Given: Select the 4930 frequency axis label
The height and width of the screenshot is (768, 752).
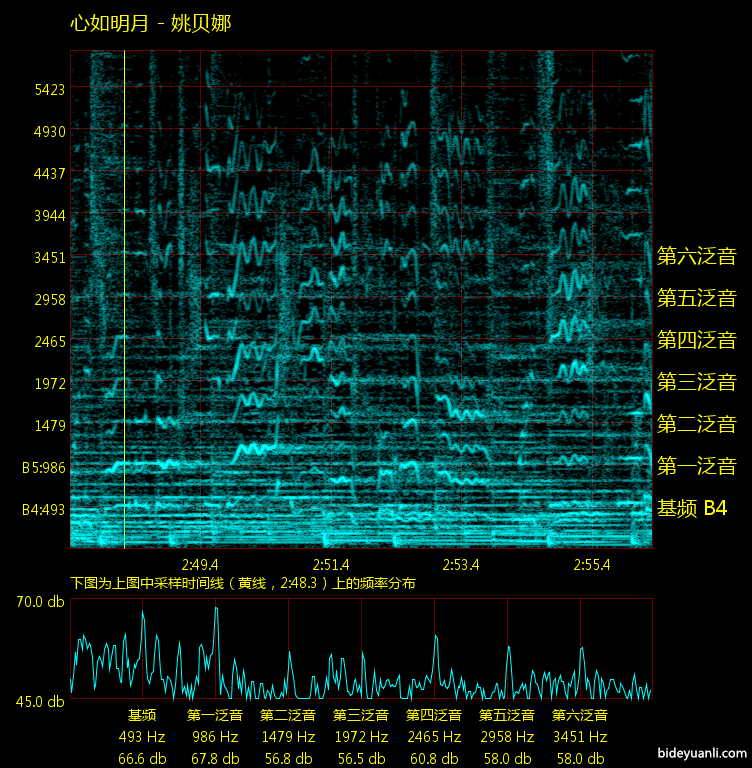Looking at the screenshot, I should (x=49, y=131).
